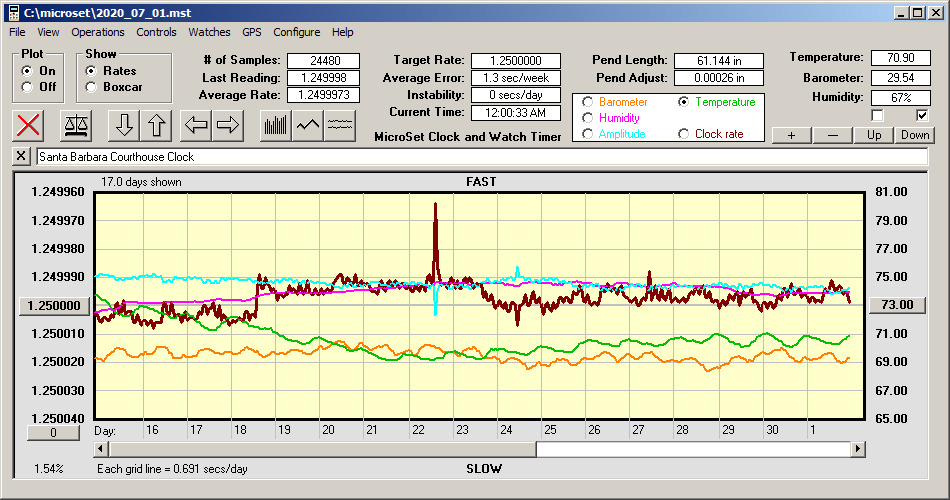Screen dimensions: 950x500
Task: Choose the Barometer radio button
Action: coord(587,102)
